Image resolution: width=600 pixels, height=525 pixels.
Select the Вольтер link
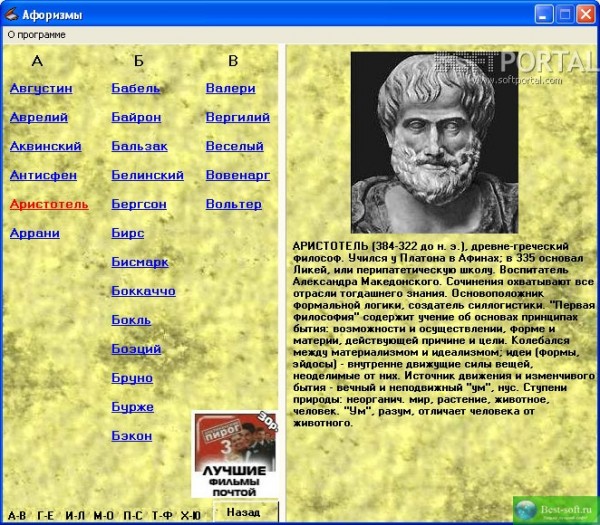coord(234,205)
